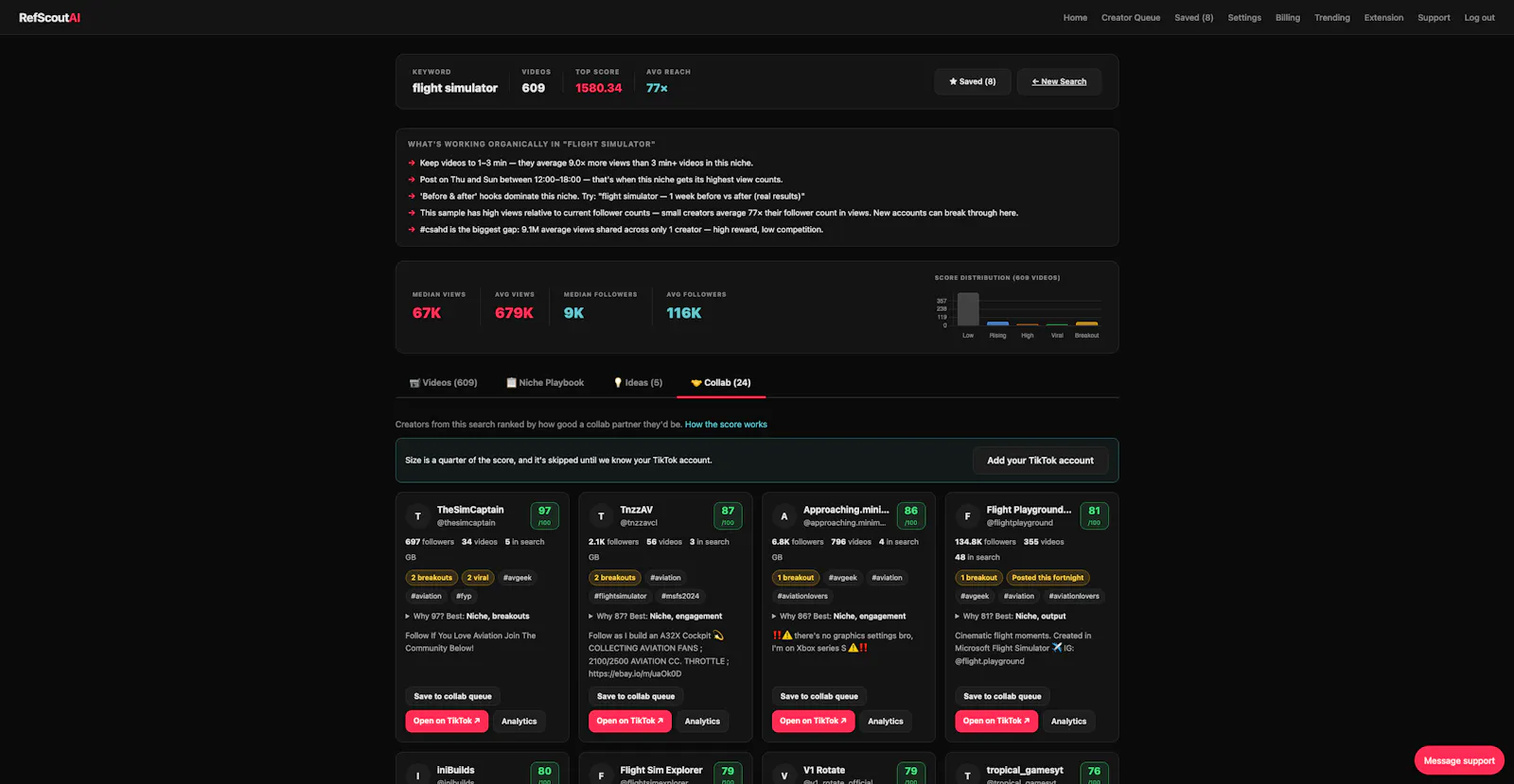Click the Low bar in score distribution
The image size is (1514, 784).
[x=968, y=309]
